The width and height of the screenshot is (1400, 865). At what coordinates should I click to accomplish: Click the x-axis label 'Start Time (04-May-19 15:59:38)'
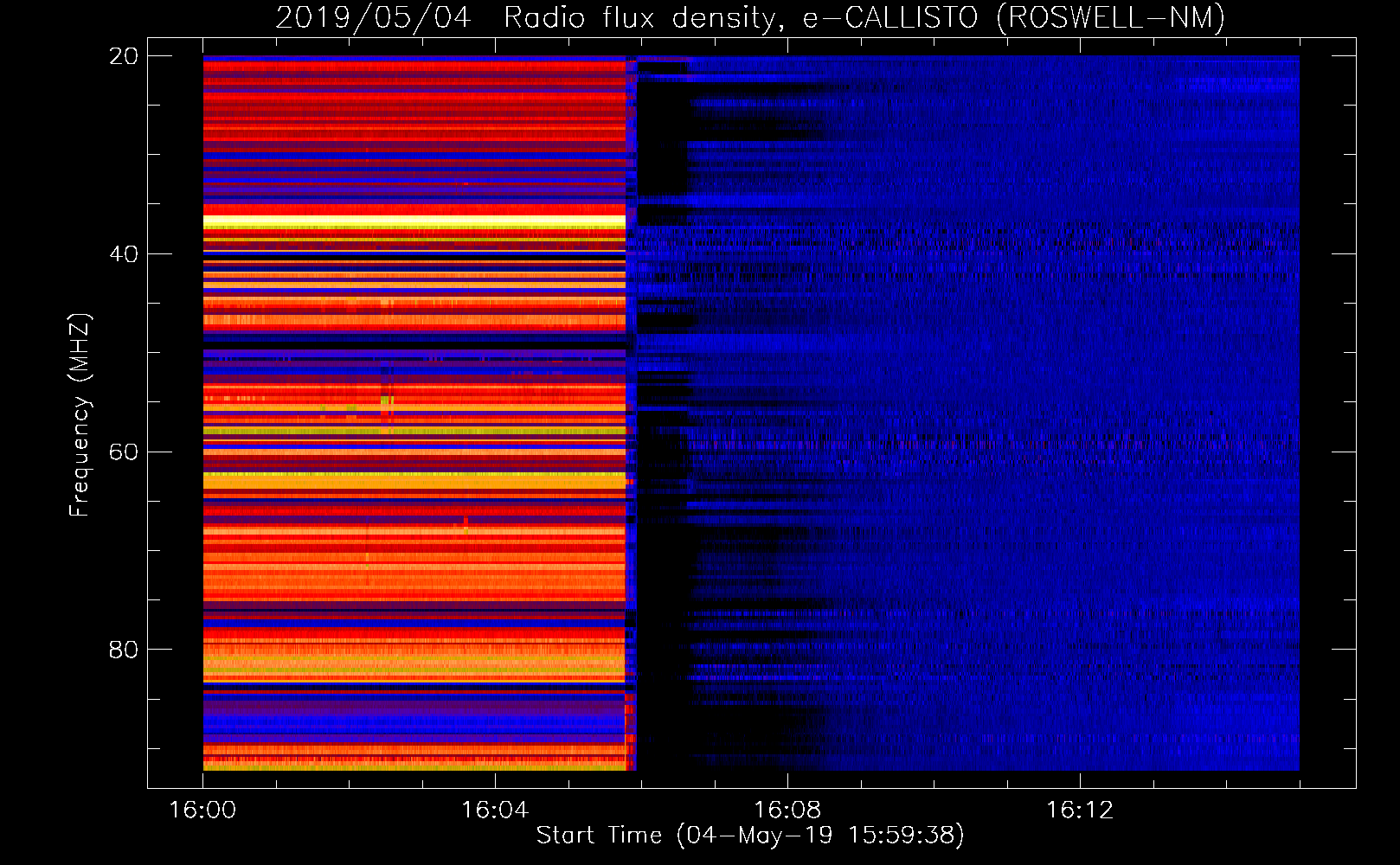point(750,836)
